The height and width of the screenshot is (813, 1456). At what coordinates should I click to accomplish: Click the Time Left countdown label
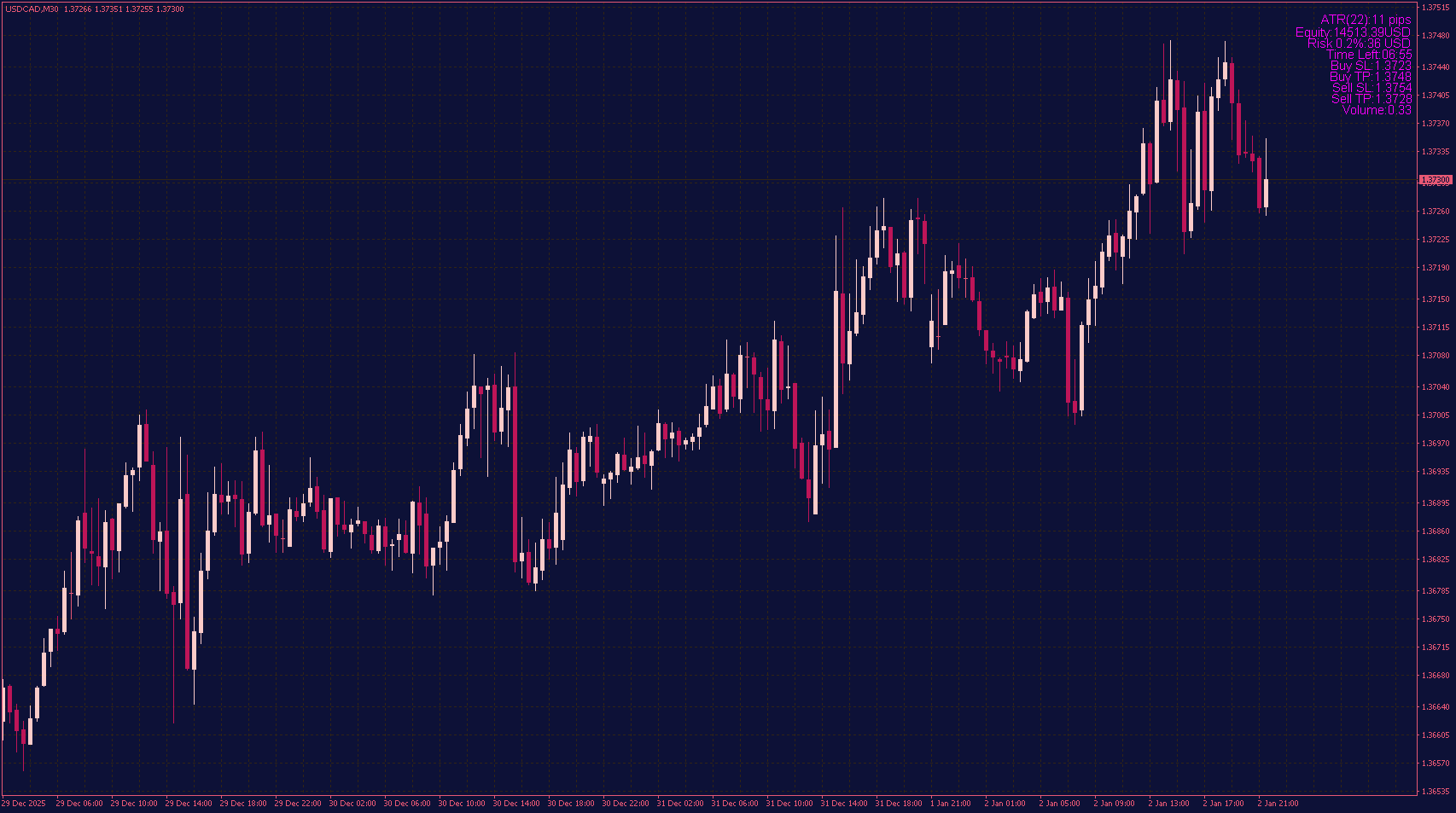coord(1369,55)
